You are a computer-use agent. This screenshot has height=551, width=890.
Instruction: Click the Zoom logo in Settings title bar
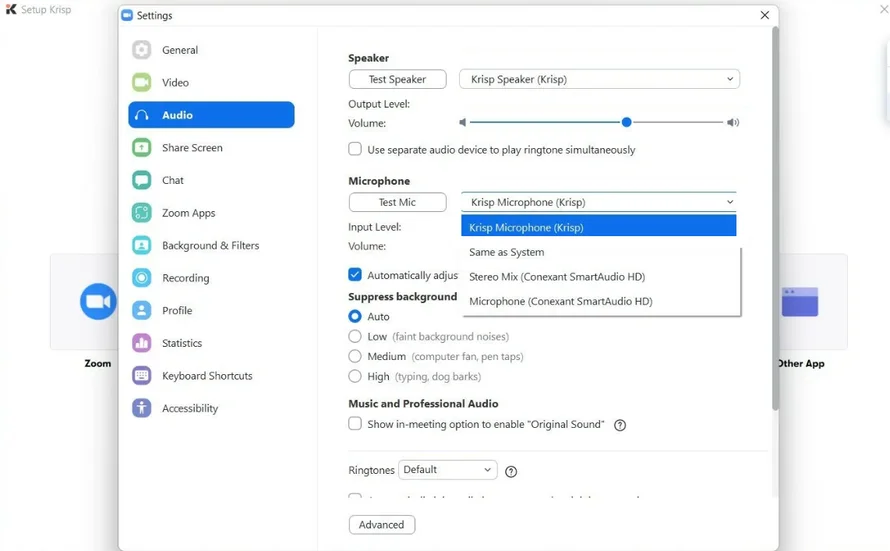click(x=127, y=15)
